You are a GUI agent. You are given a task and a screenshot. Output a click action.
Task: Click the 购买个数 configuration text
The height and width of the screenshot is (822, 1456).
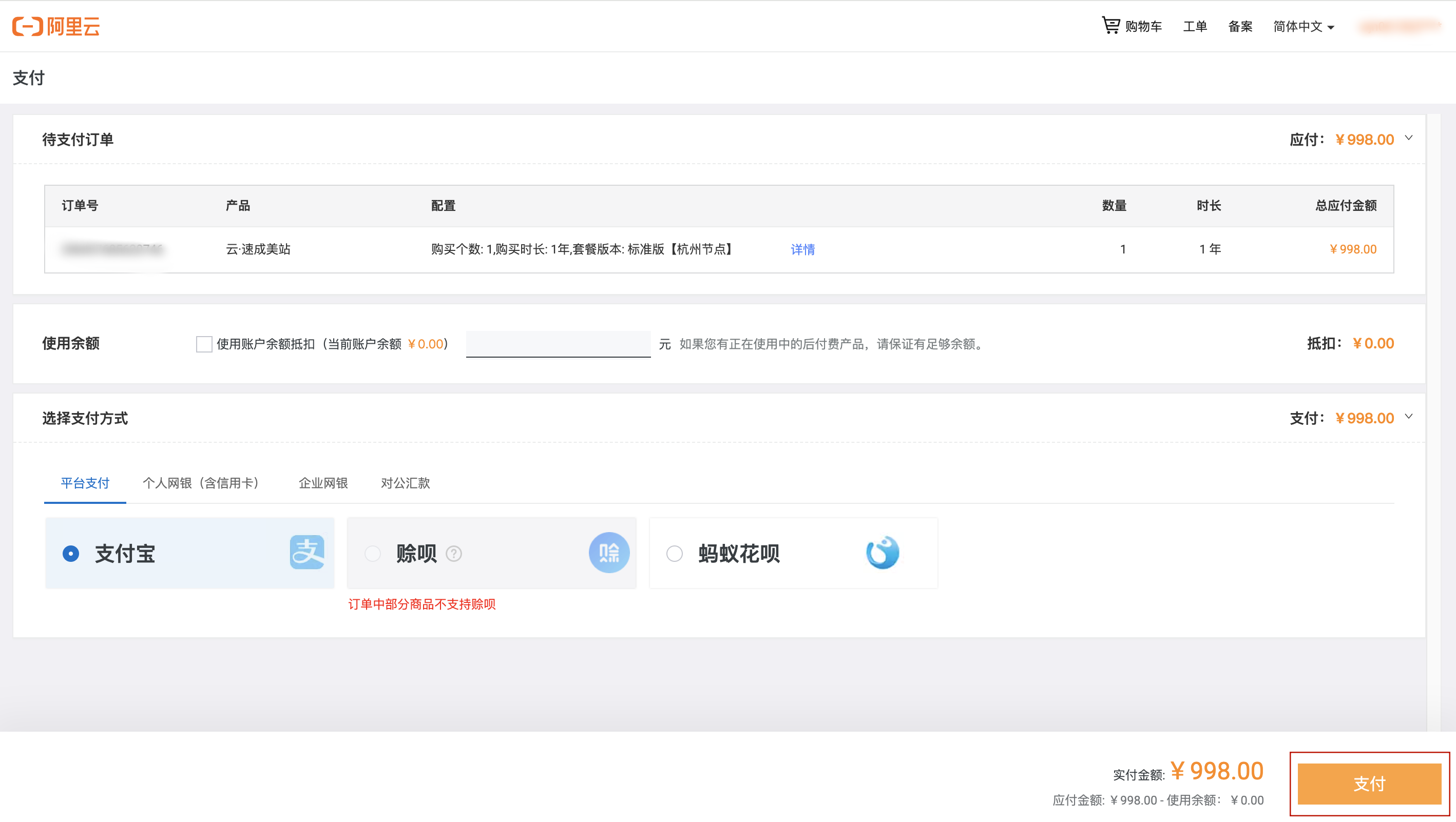coord(583,249)
